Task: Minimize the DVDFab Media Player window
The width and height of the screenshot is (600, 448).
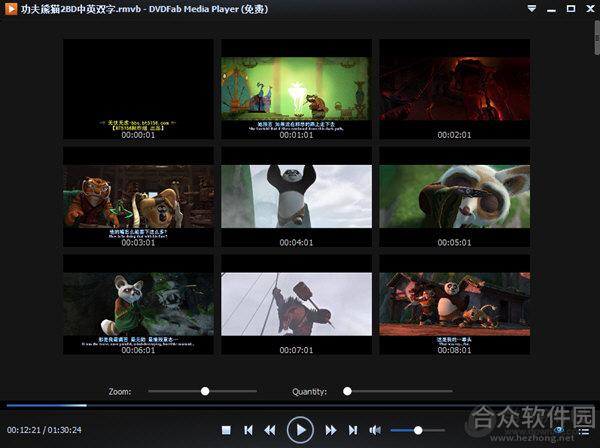Action: [x=551, y=10]
